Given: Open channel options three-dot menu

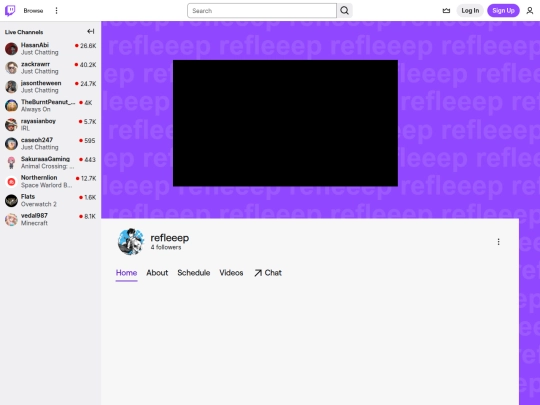Looking at the screenshot, I should (x=498, y=242).
